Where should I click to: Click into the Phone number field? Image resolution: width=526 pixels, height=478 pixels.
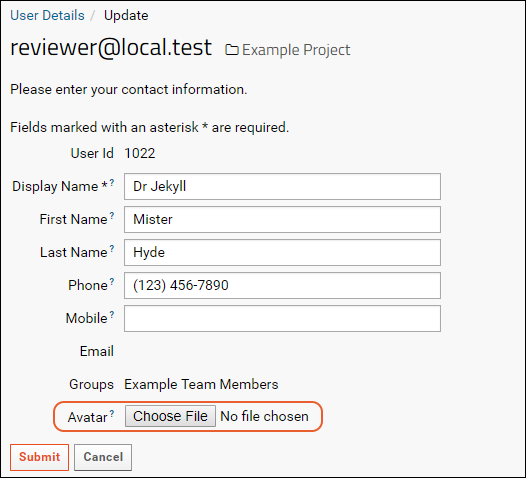[x=282, y=285]
